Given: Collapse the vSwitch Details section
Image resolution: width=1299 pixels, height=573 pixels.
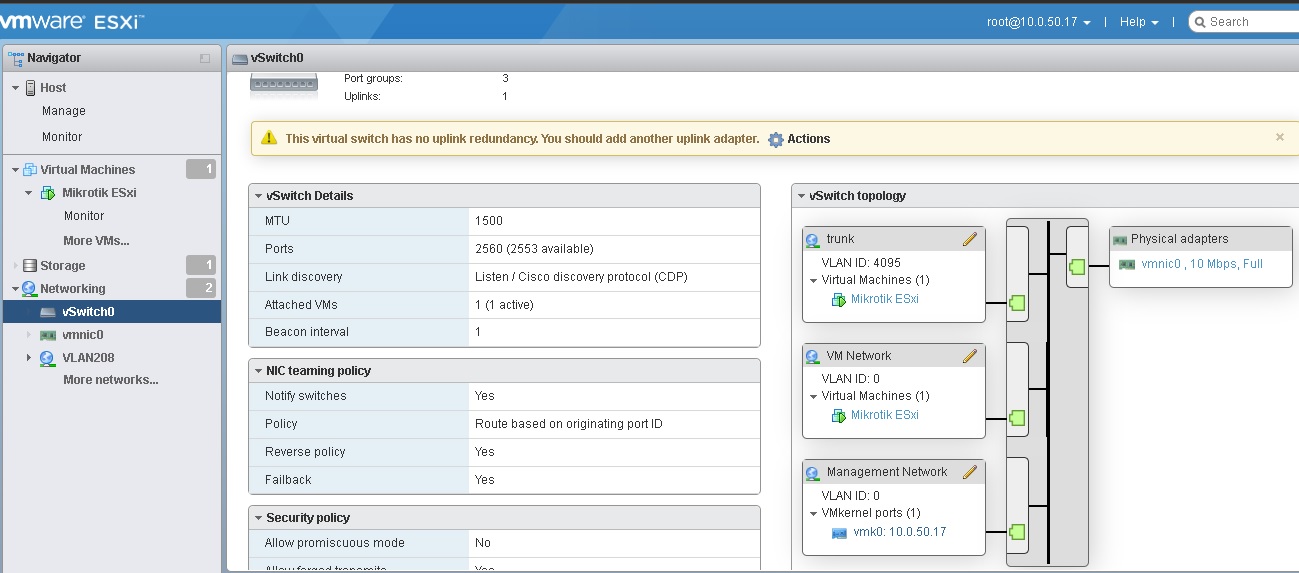Looking at the screenshot, I should click(258, 196).
